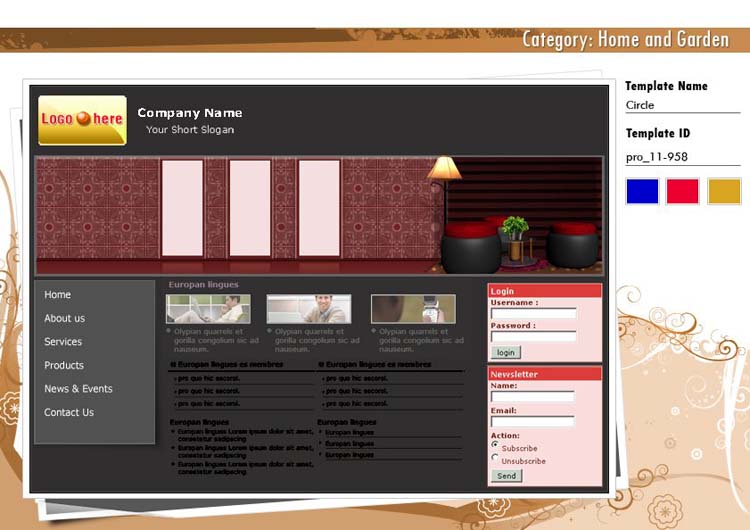Screen dimensions: 750x530
Task: Choose the red color swatch
Action: (683, 191)
